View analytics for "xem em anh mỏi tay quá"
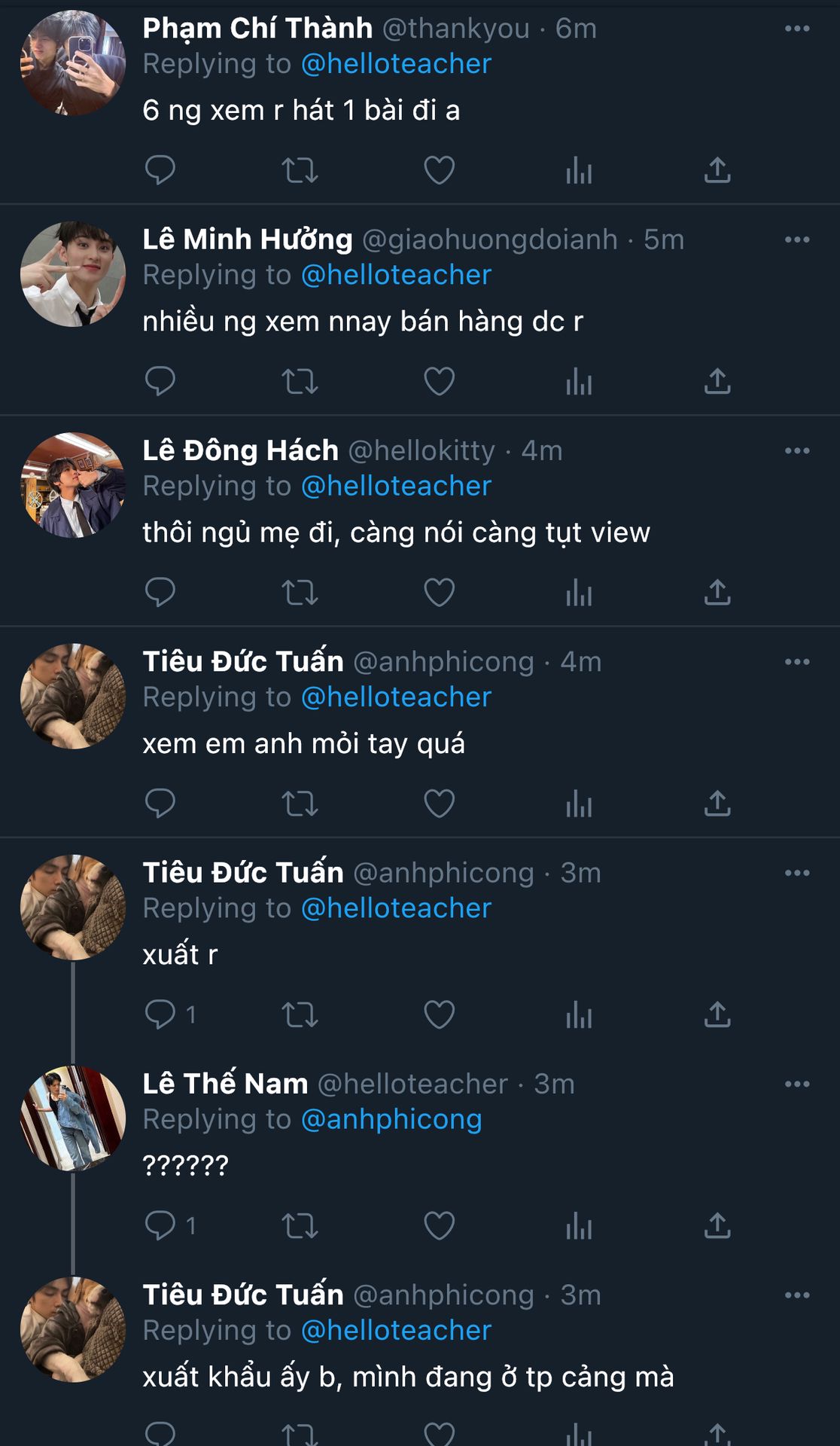 click(x=579, y=804)
